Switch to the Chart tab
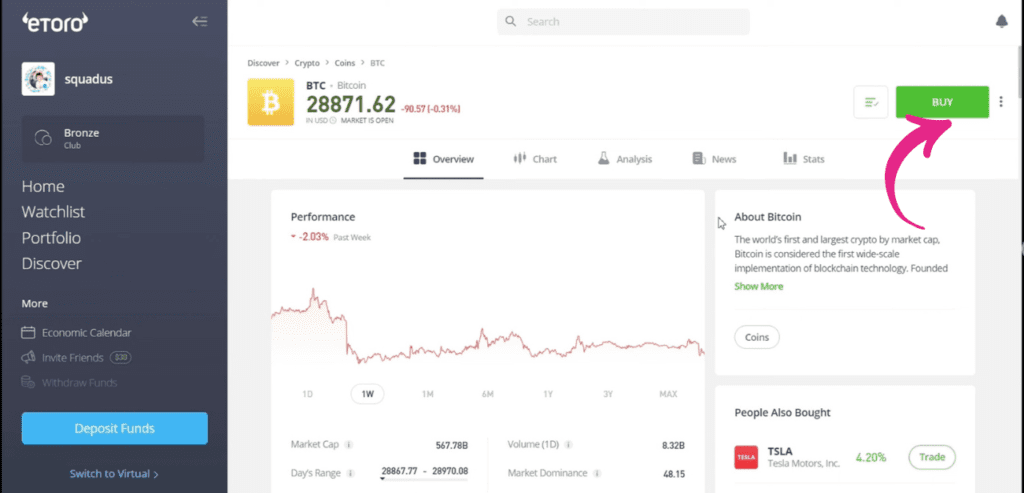 (x=535, y=159)
